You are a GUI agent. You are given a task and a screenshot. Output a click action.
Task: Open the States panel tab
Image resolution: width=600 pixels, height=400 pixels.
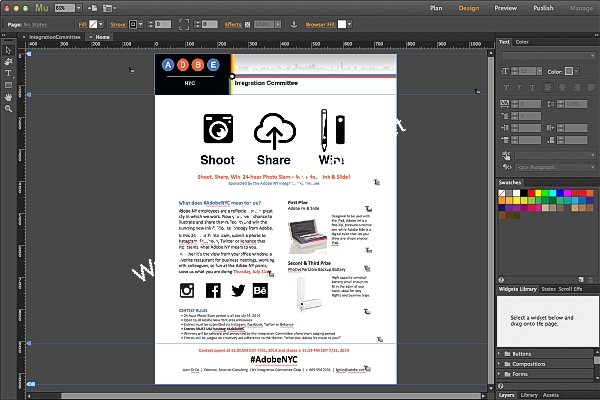pos(548,289)
